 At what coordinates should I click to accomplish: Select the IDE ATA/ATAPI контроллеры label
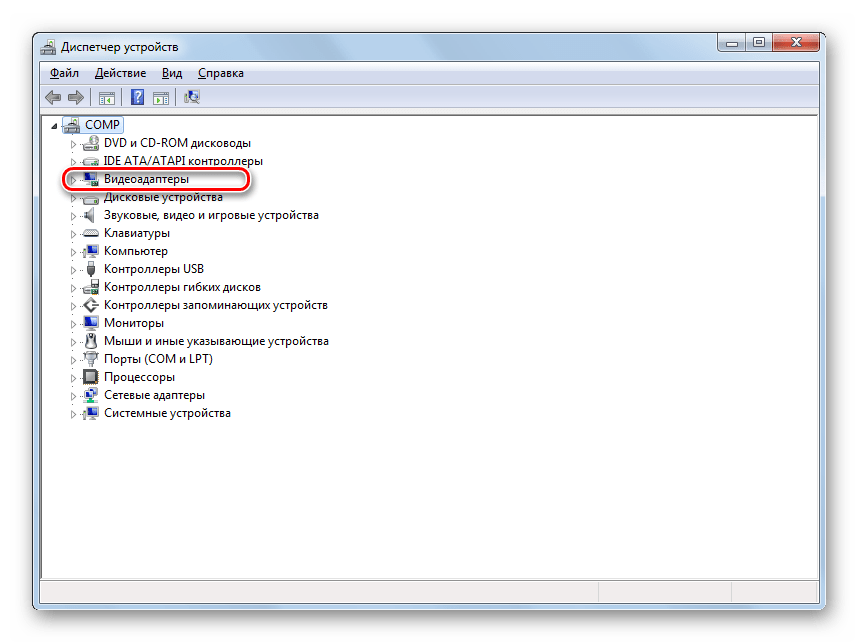pos(183,161)
